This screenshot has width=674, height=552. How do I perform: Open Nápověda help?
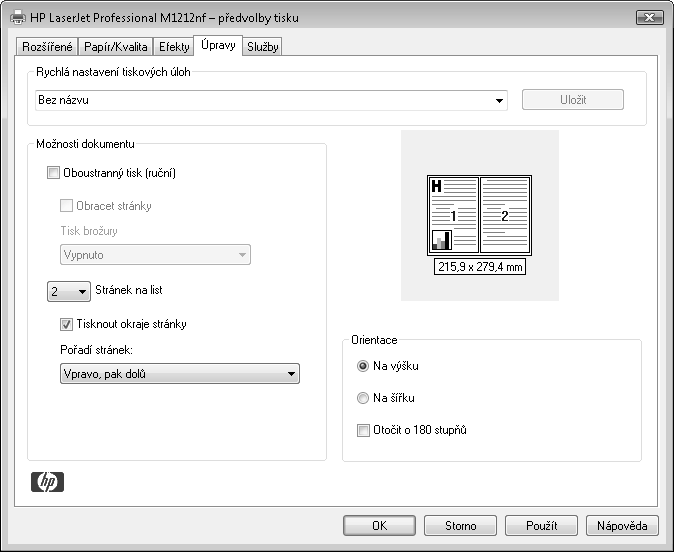point(622,525)
